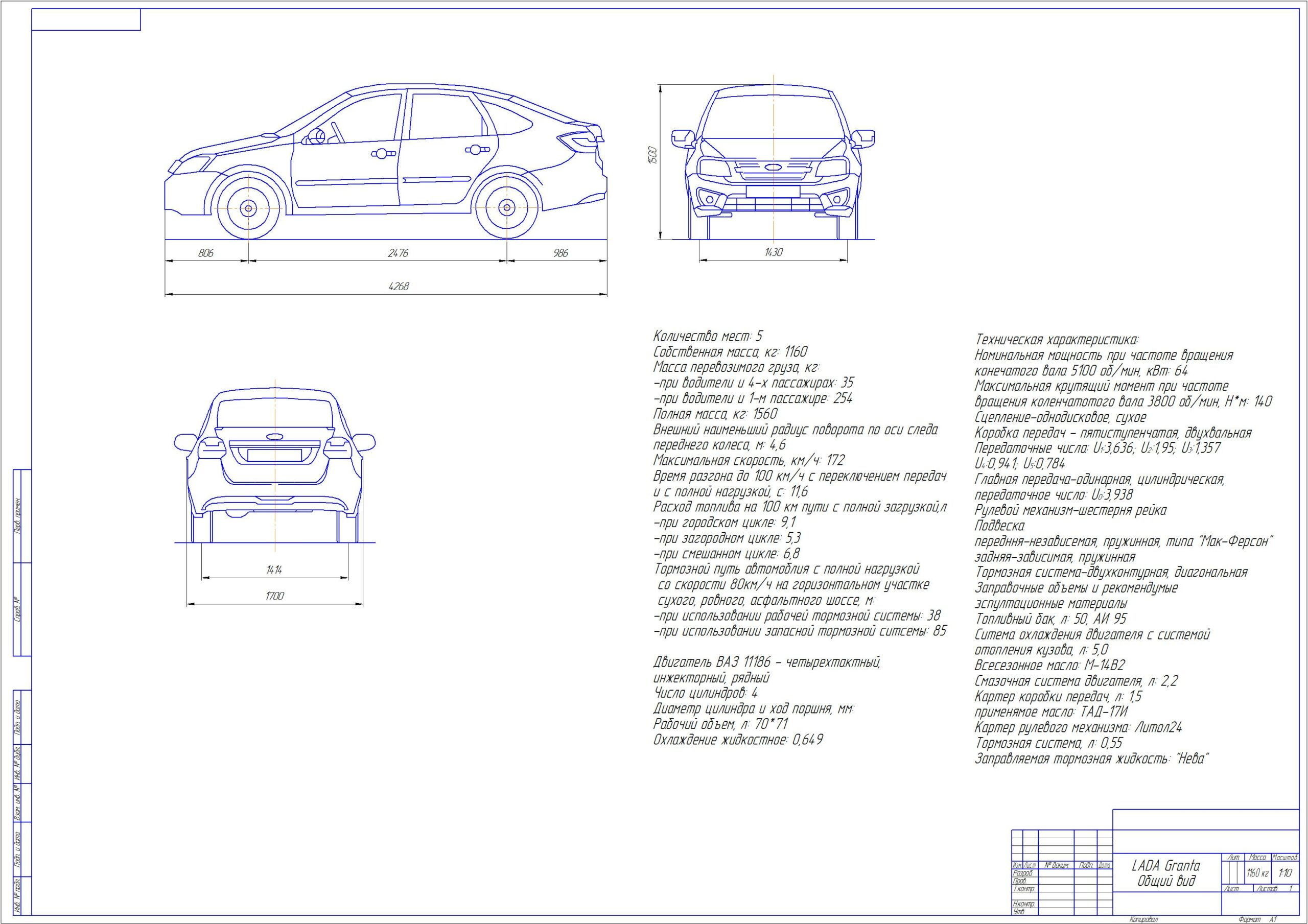Click the 'Формат А1' label below the frame
1308x924 pixels.
click(x=1257, y=919)
